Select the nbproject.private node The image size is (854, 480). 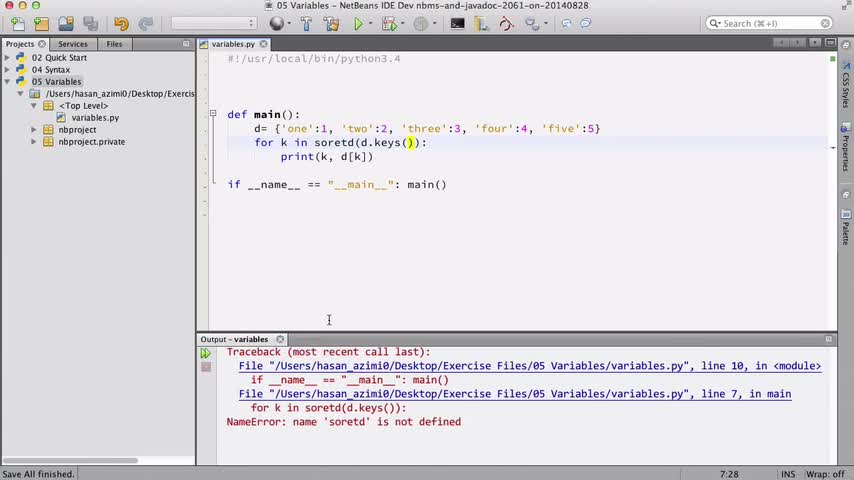pos(92,142)
